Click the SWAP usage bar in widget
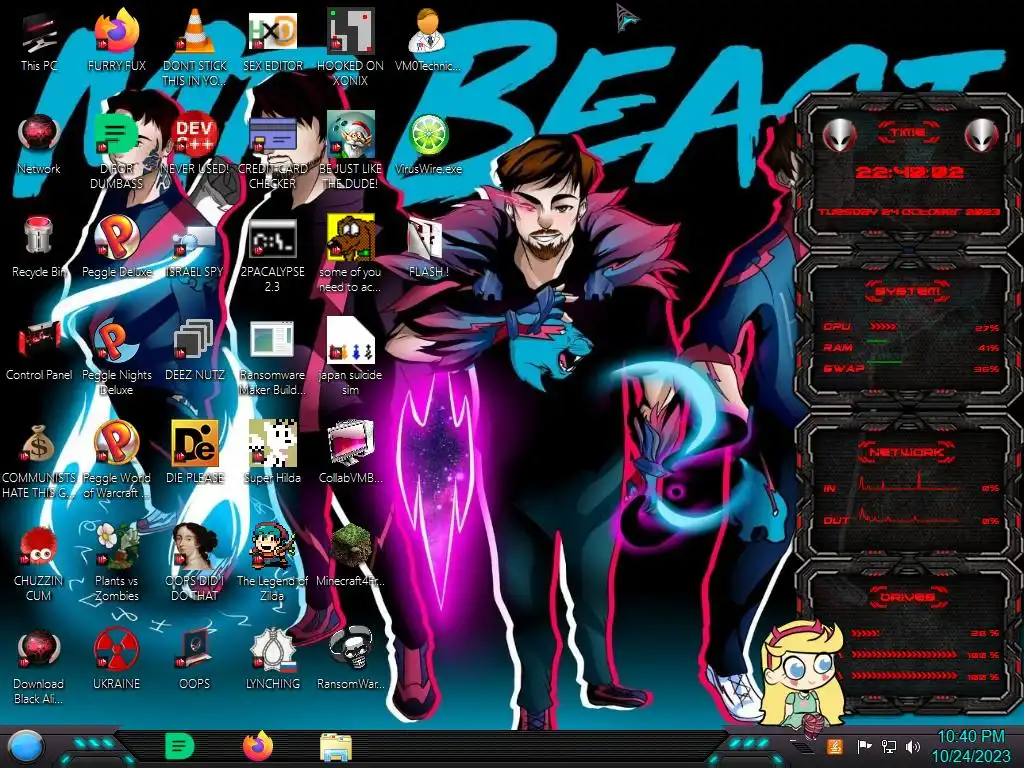 click(884, 362)
